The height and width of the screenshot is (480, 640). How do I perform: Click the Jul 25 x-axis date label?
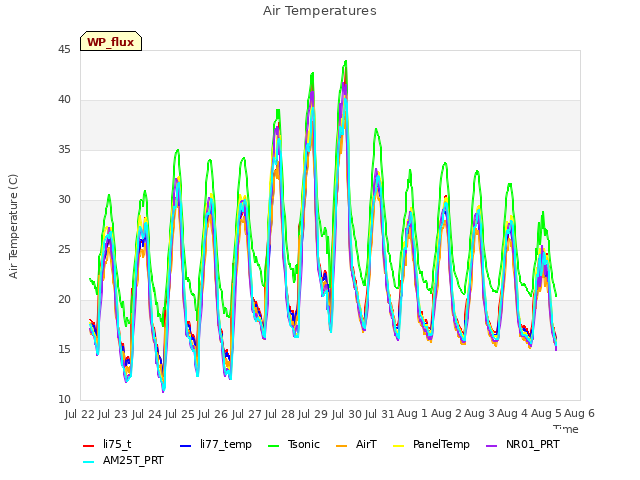(180, 414)
